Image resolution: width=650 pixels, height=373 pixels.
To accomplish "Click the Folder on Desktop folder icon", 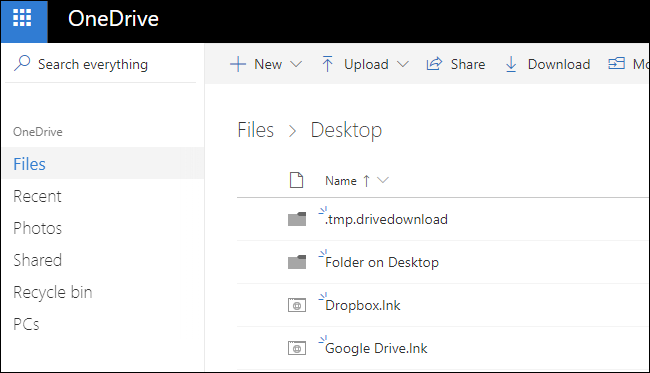I will point(297,262).
